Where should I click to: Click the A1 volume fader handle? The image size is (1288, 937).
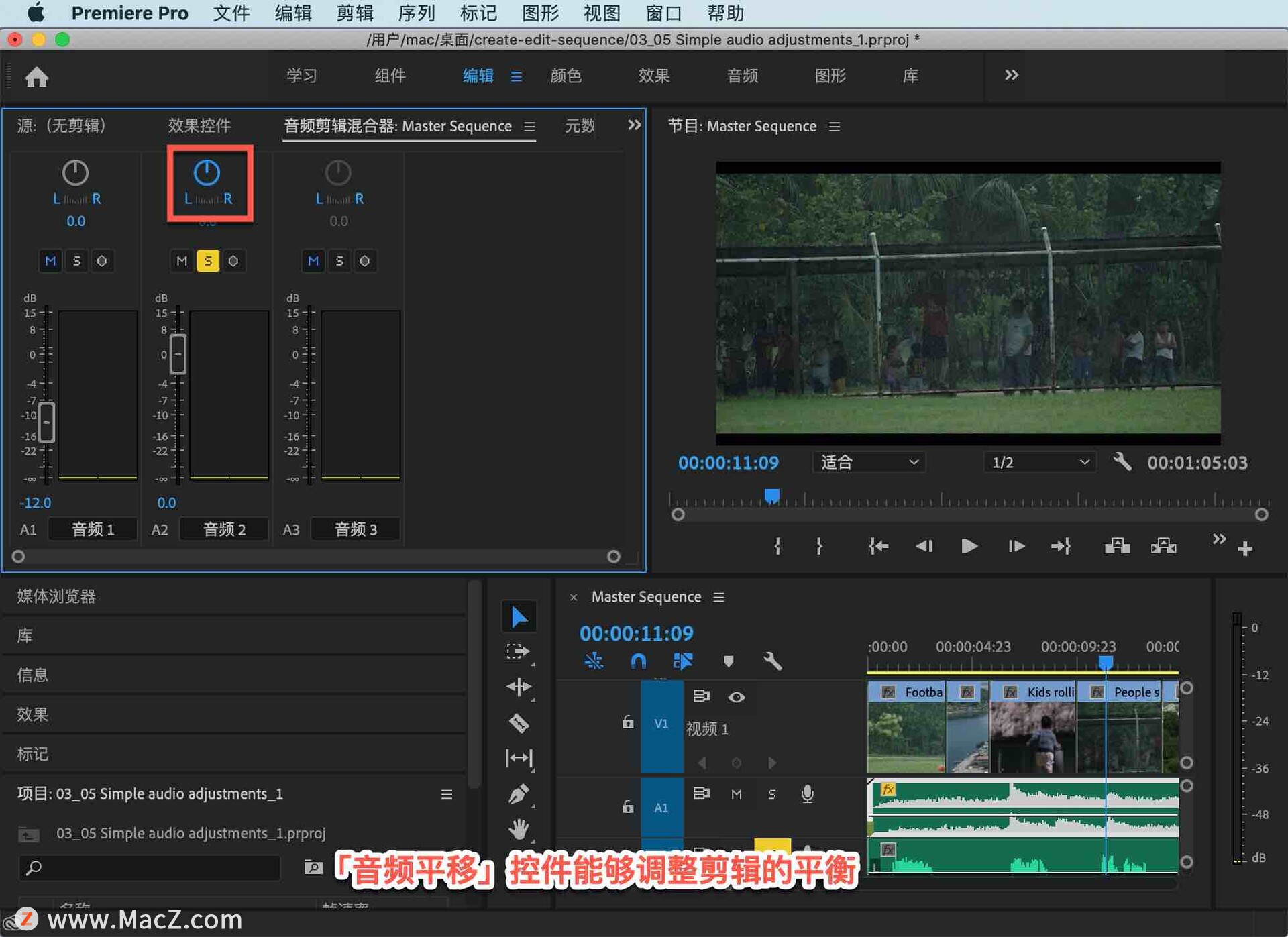coord(46,423)
